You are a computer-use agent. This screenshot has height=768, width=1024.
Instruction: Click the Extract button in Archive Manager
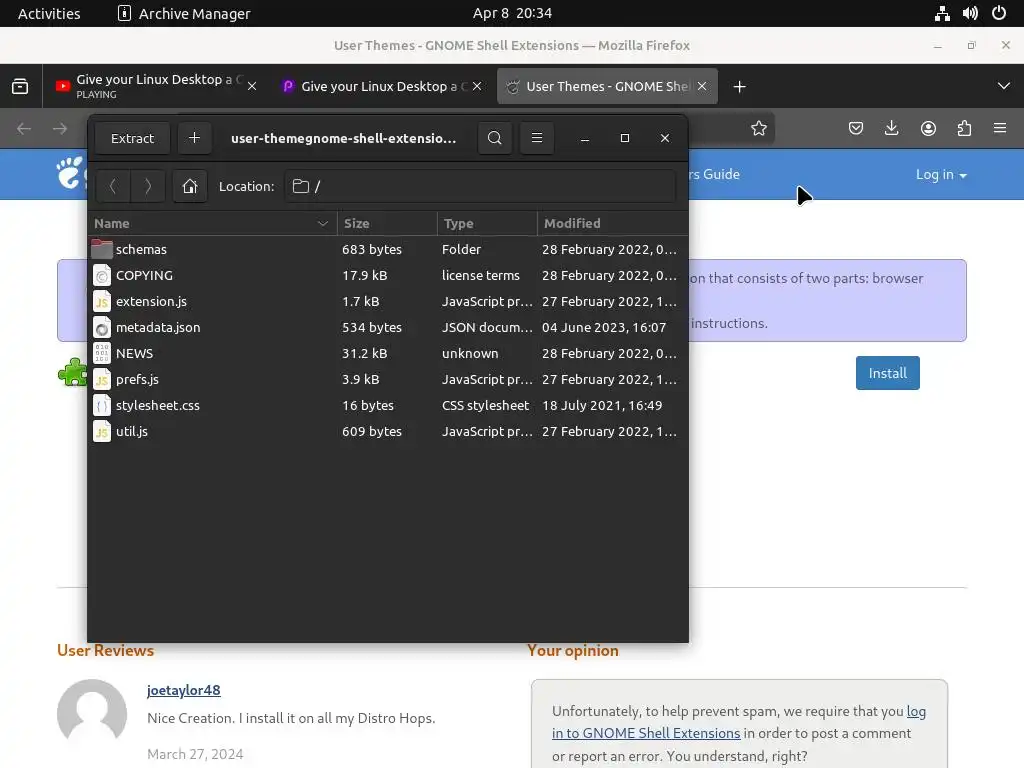click(x=132, y=138)
